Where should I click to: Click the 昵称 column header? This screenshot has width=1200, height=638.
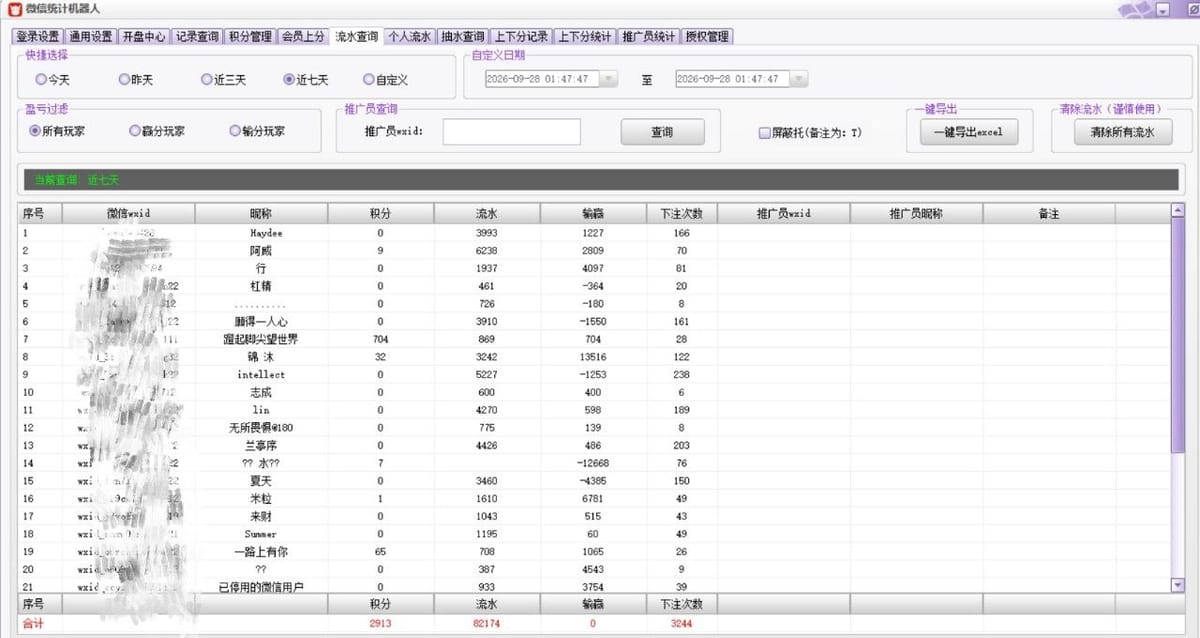click(x=261, y=214)
